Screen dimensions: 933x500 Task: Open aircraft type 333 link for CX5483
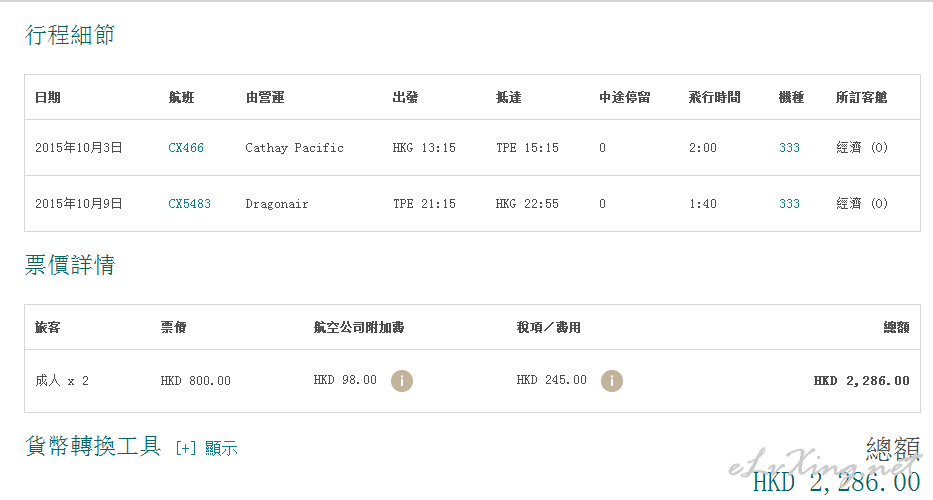(x=789, y=204)
